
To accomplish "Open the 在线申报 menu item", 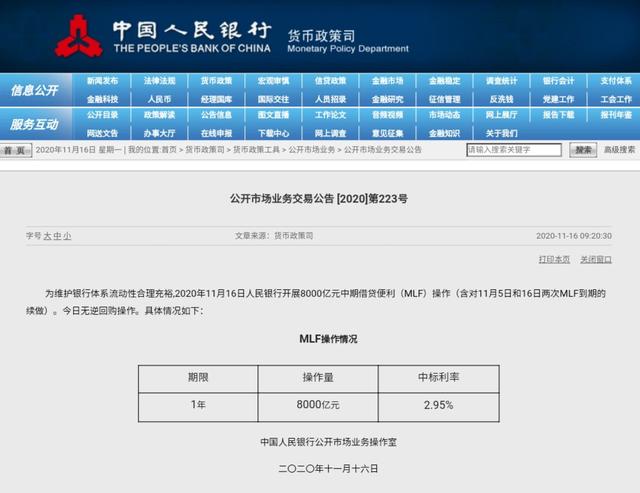I will point(216,133).
